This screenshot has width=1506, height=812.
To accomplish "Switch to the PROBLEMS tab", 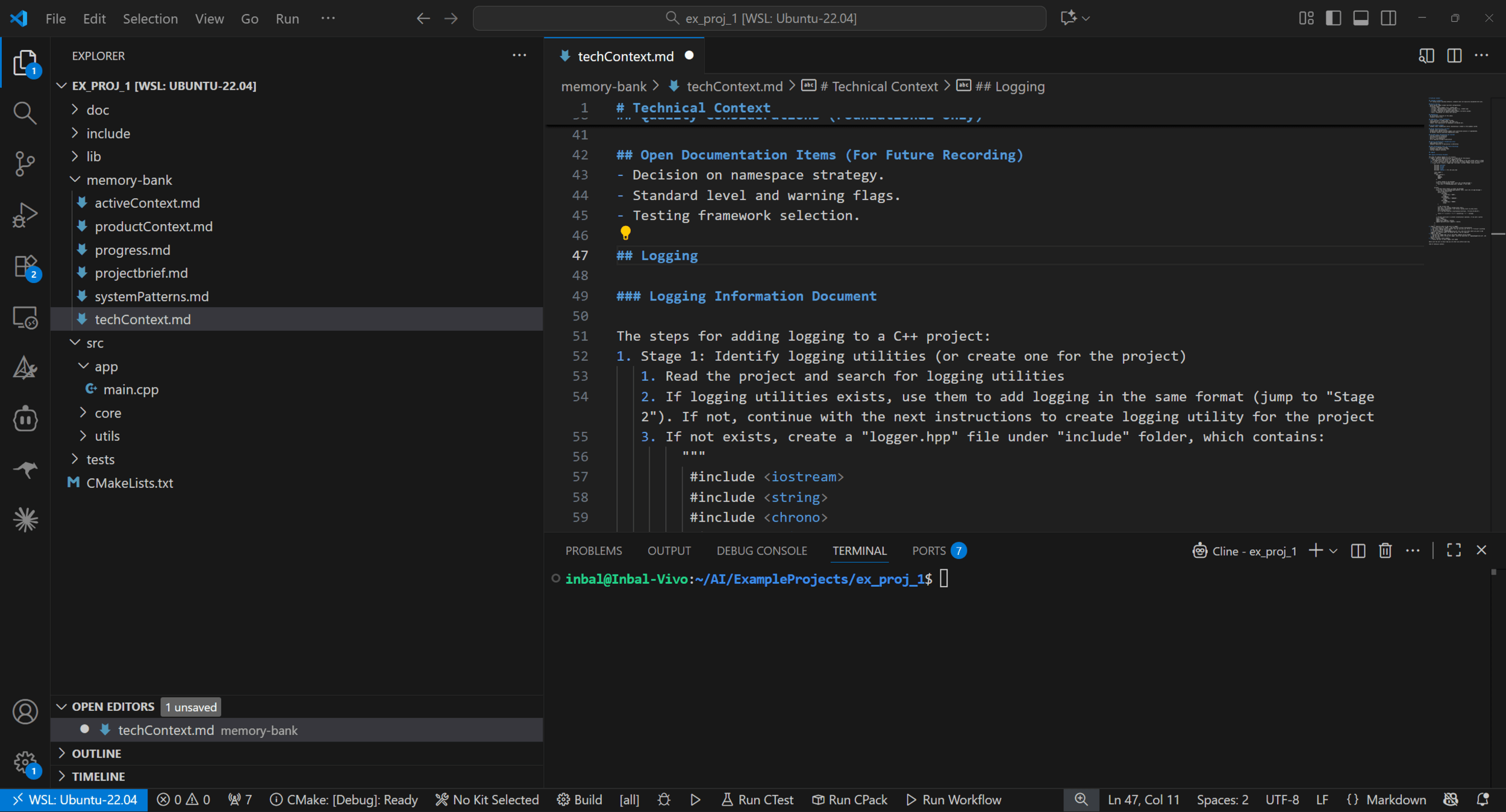I will (593, 551).
